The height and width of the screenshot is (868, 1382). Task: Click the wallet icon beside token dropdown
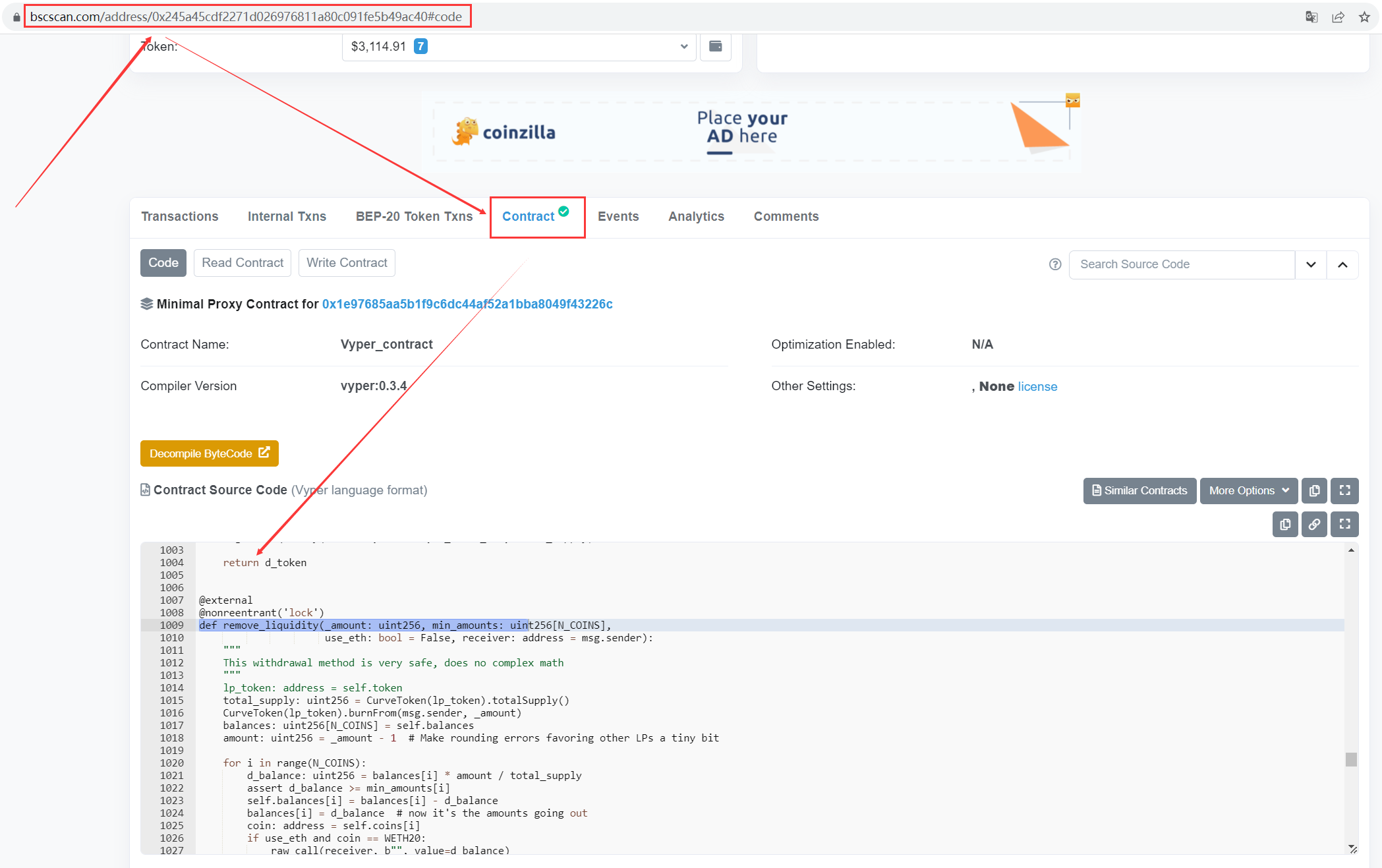coord(715,46)
